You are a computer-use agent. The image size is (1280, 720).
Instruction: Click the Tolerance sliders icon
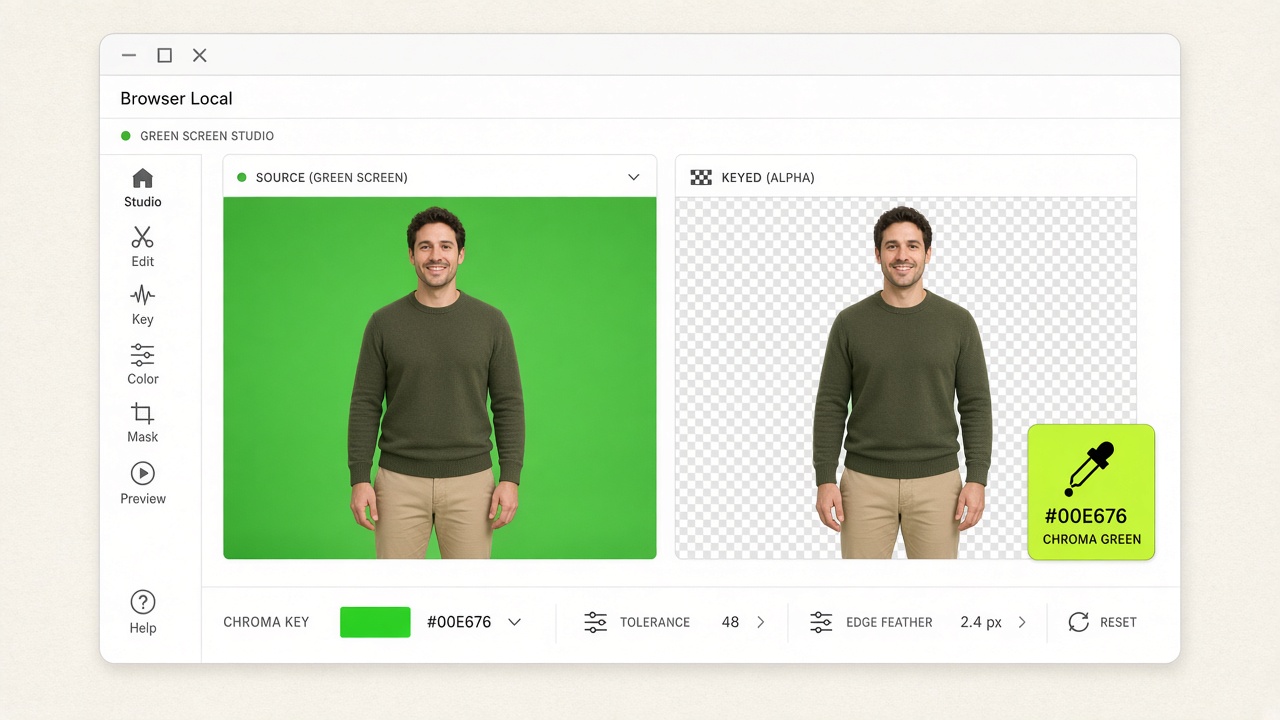(595, 622)
